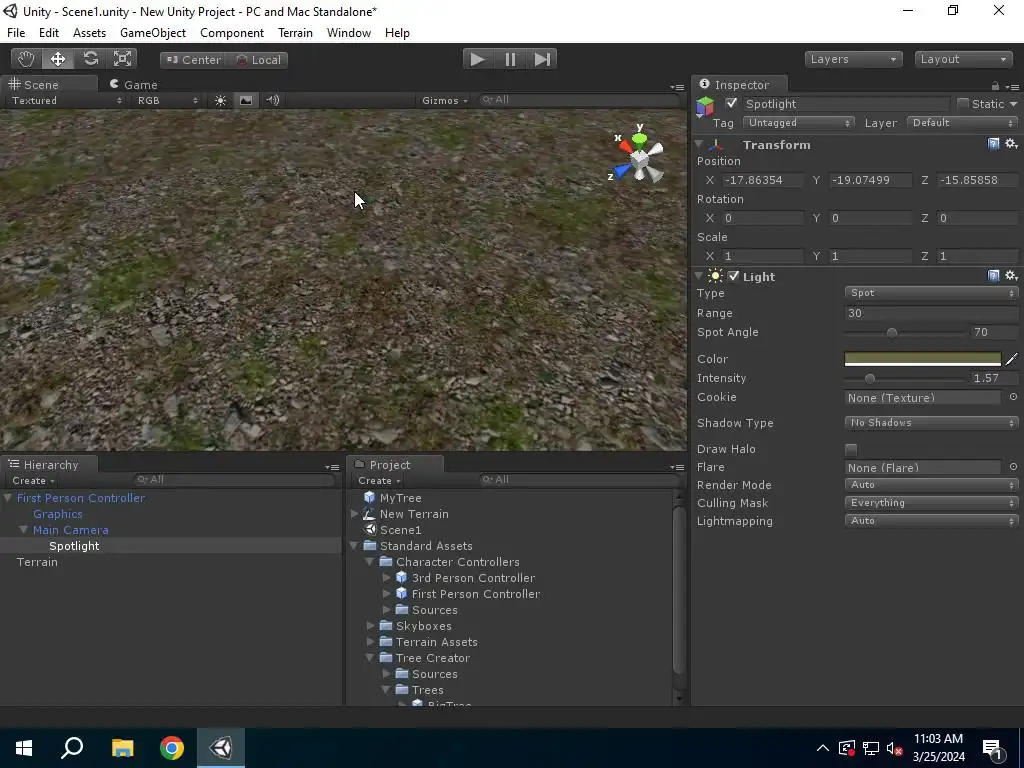Open Windows search from the taskbar
The height and width of the screenshot is (768, 1024).
pyautogui.click(x=72, y=748)
